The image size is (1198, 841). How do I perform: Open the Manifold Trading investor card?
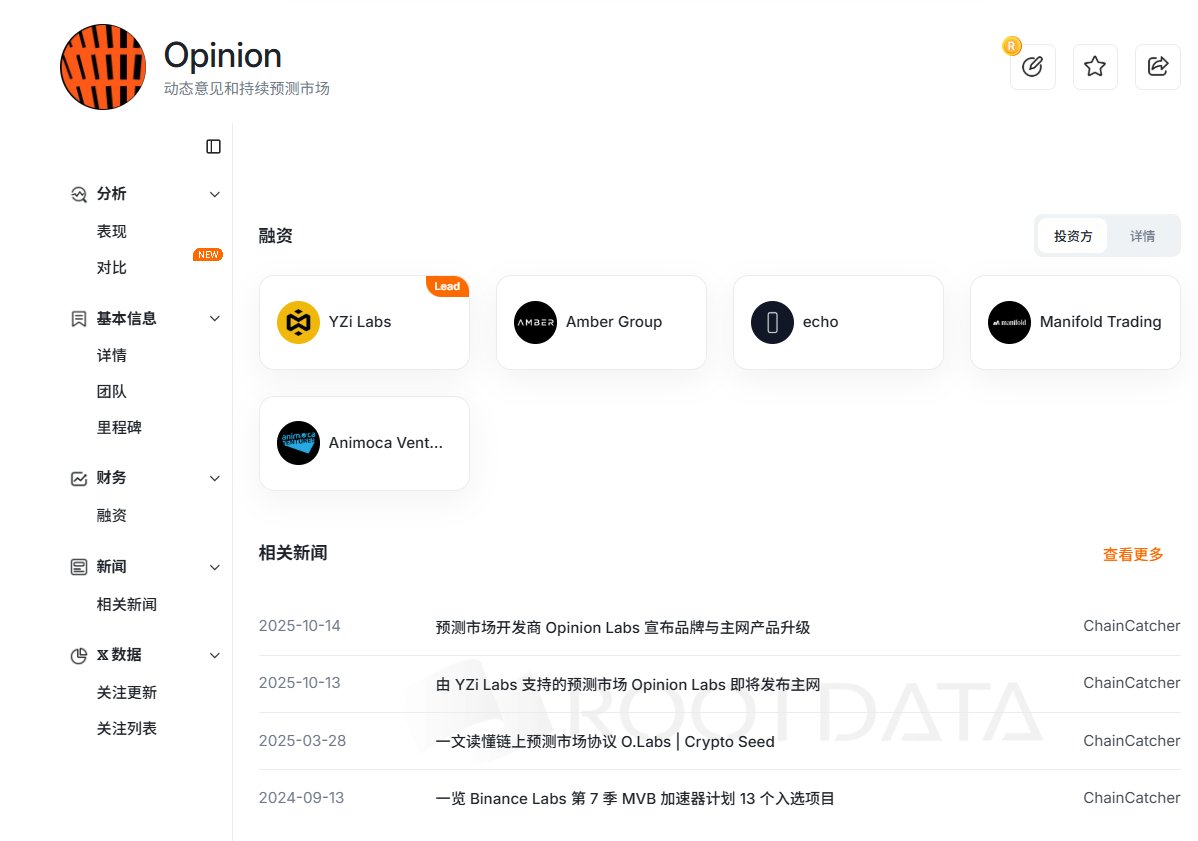coord(1075,322)
